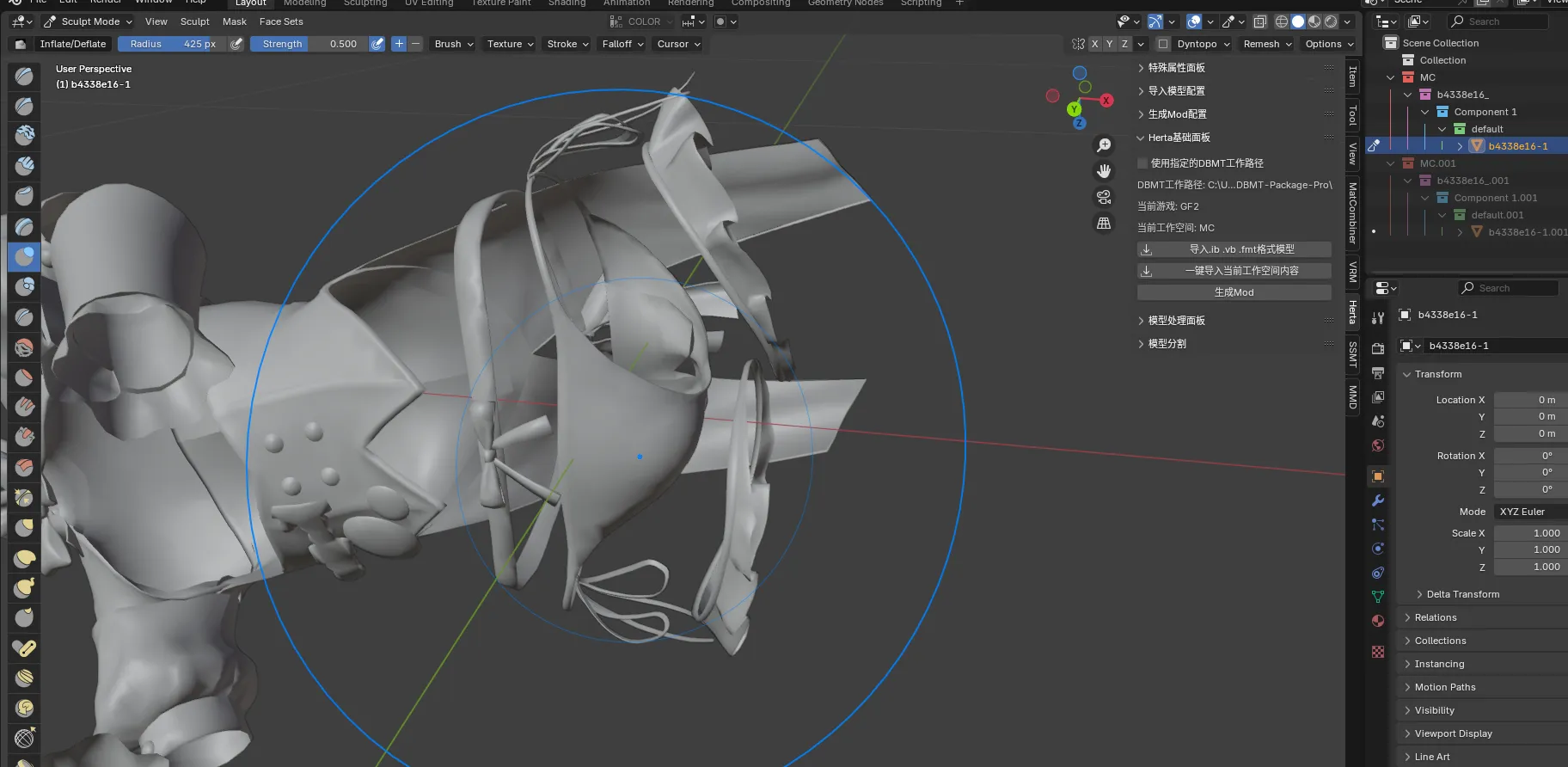
Task: Toggle viewport gizmos display
Action: click(1155, 21)
